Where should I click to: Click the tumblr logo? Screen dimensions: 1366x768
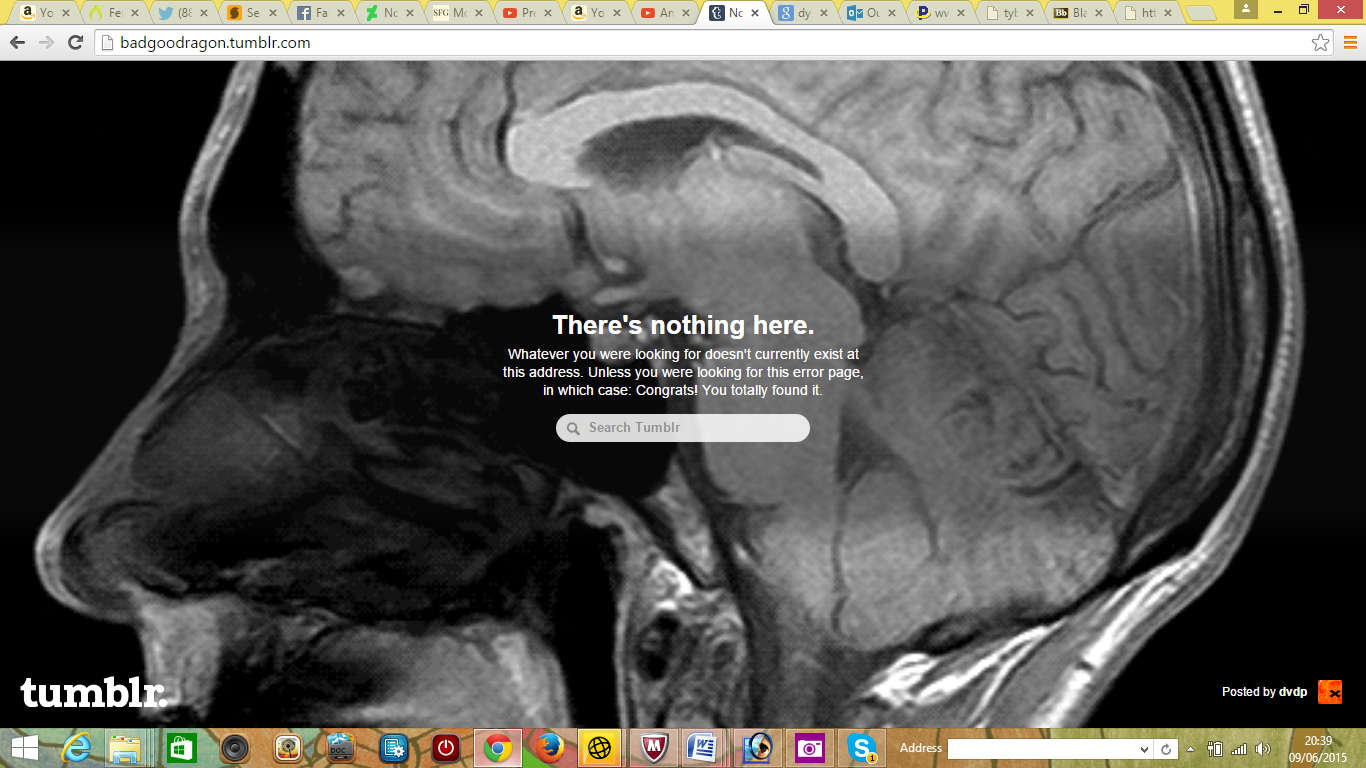93,692
